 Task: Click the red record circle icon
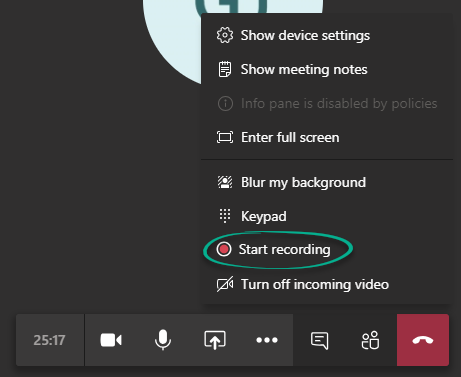224,249
